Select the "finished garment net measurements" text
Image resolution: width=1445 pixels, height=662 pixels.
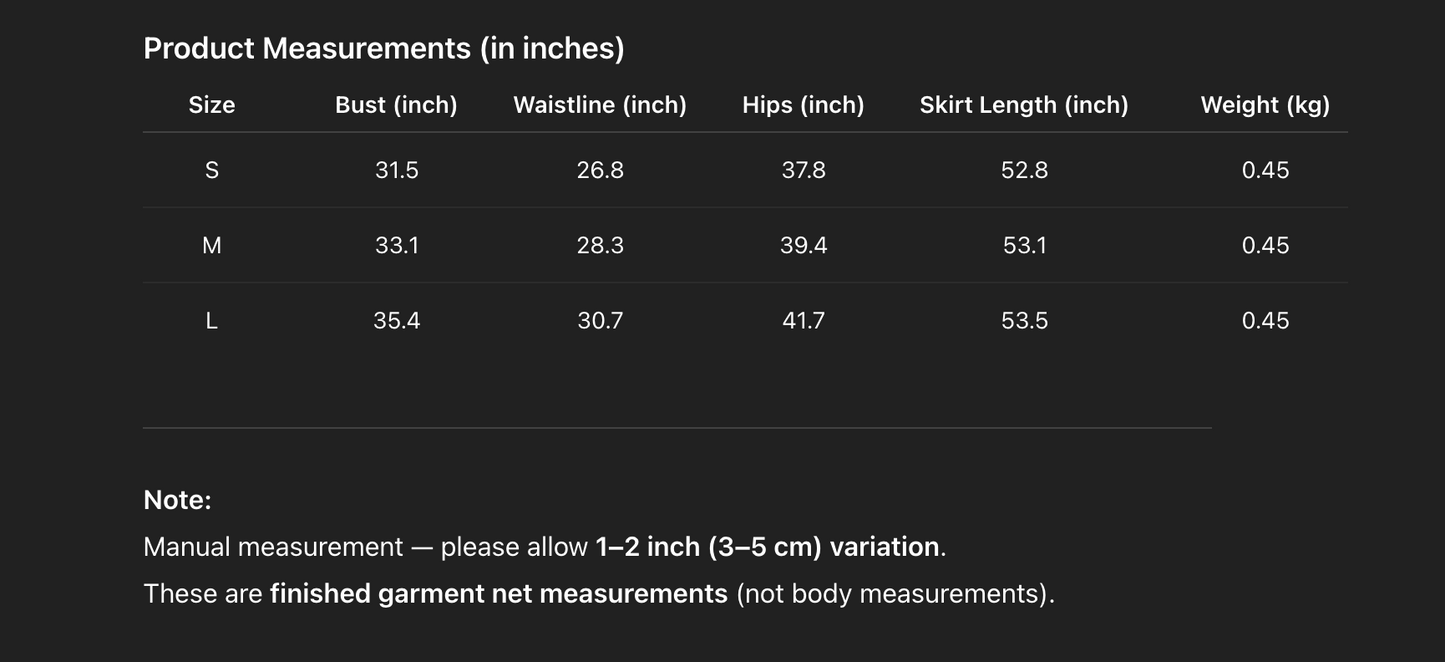click(498, 594)
